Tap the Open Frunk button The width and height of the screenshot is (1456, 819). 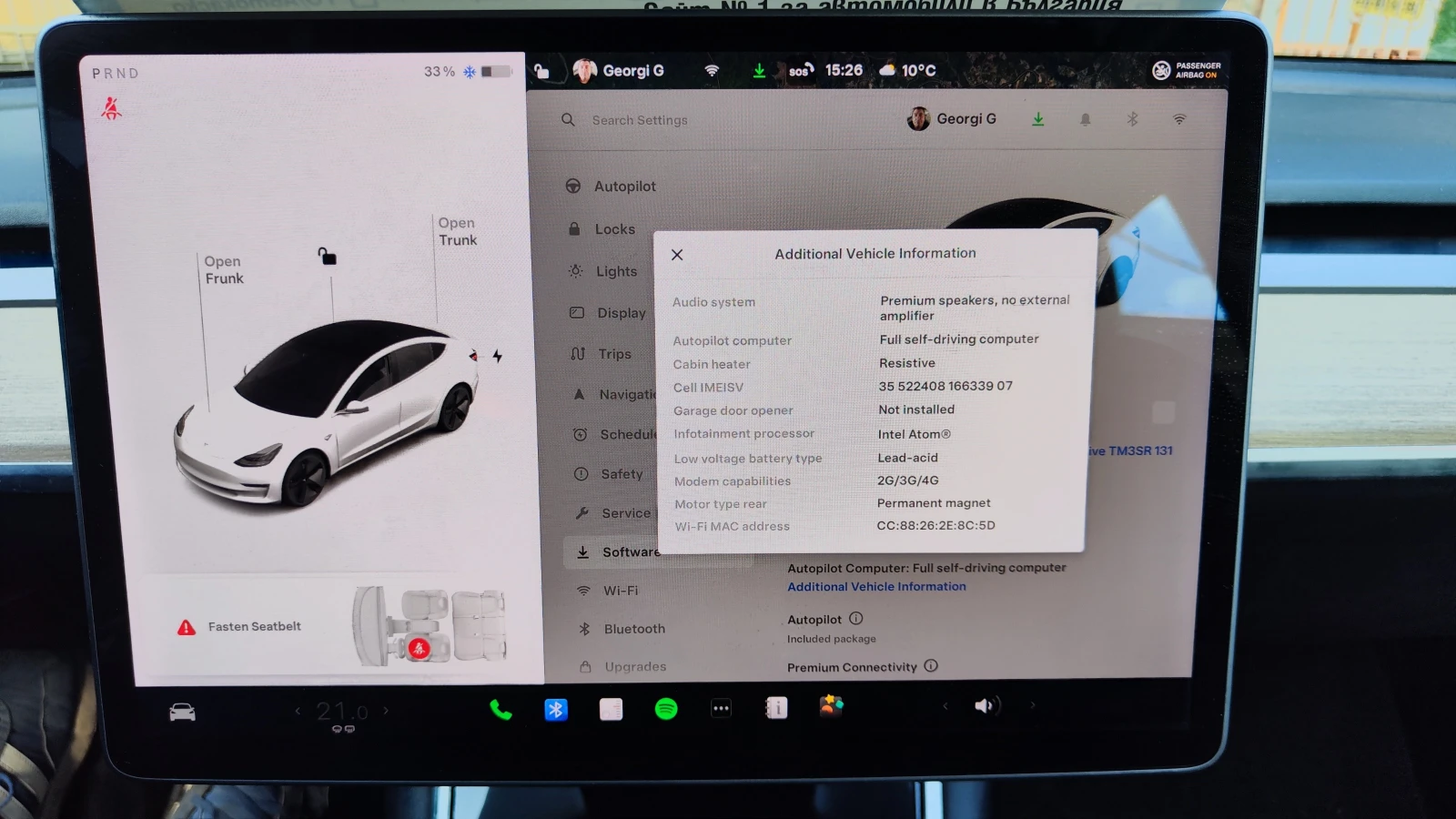point(224,269)
